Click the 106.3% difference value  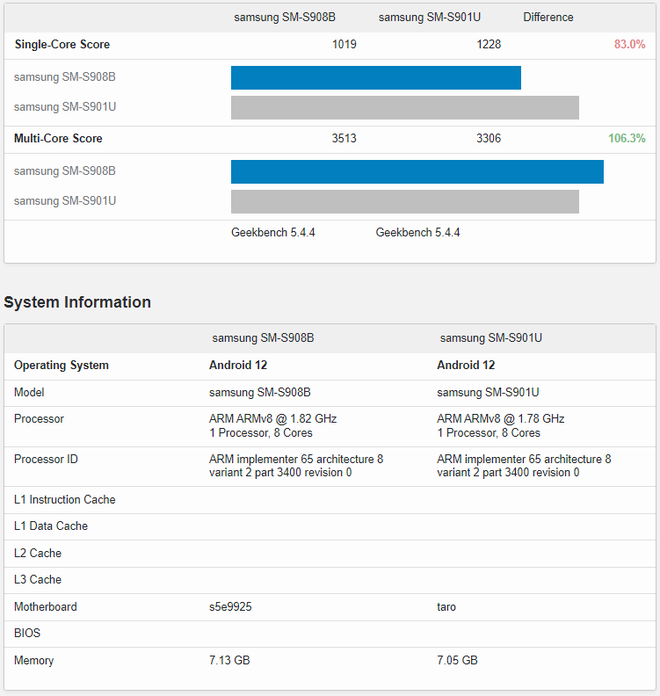click(627, 138)
